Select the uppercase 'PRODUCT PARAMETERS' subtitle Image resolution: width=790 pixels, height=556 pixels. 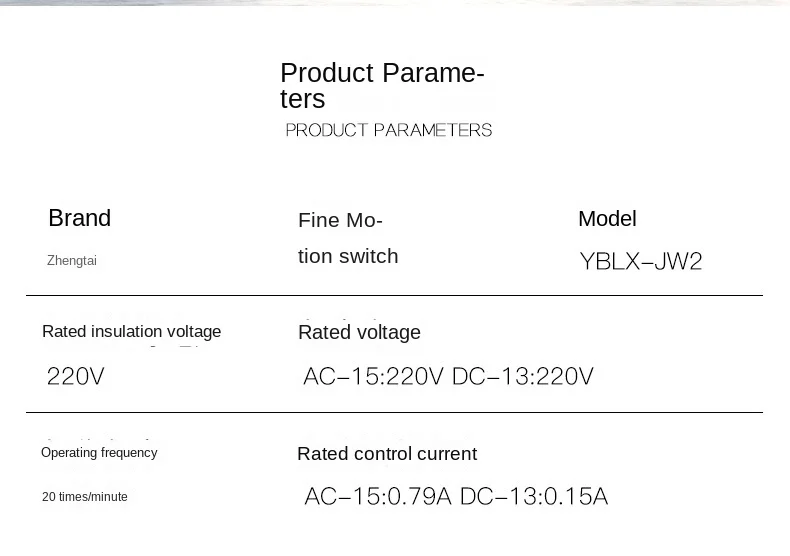388,130
